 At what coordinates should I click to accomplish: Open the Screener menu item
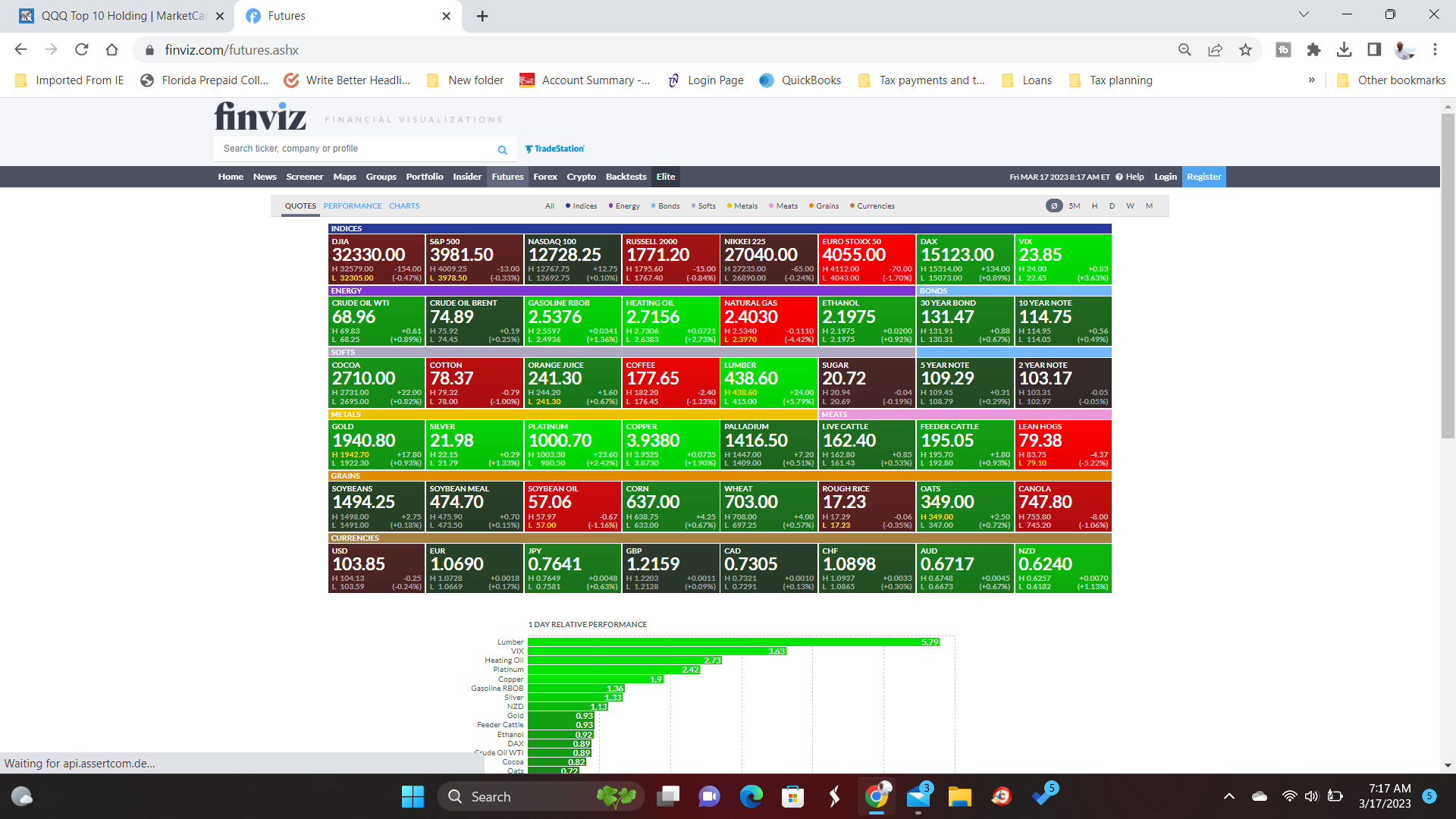pos(304,177)
